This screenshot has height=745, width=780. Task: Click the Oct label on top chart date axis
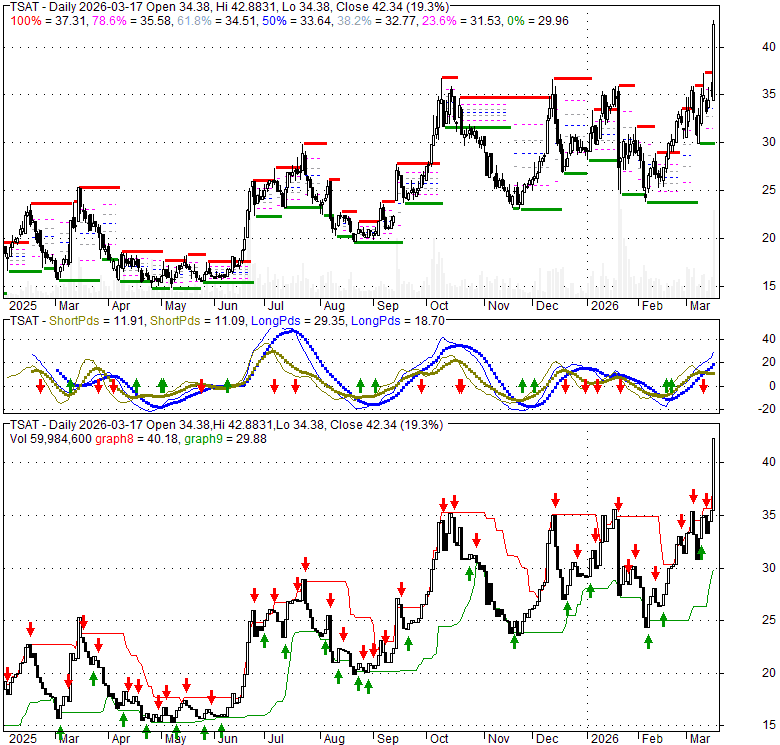click(x=439, y=306)
